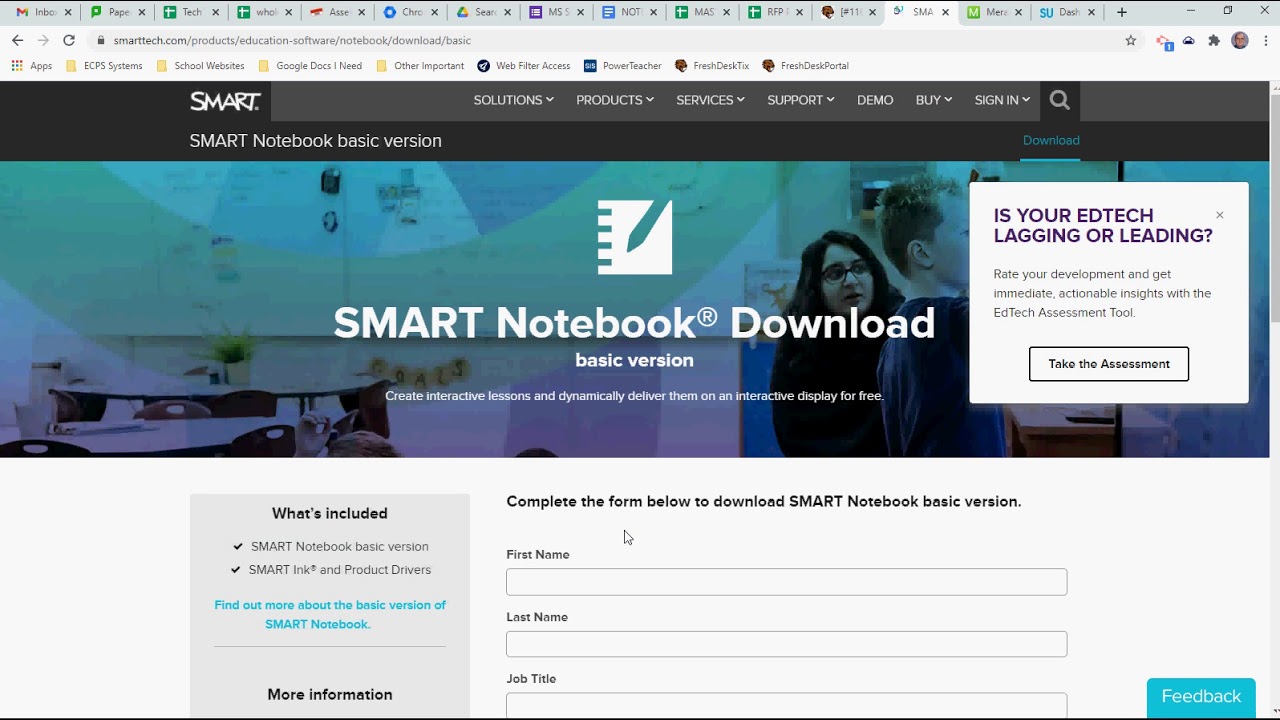The image size is (1280, 720).
Task: Click into the First Name field
Action: pos(786,582)
